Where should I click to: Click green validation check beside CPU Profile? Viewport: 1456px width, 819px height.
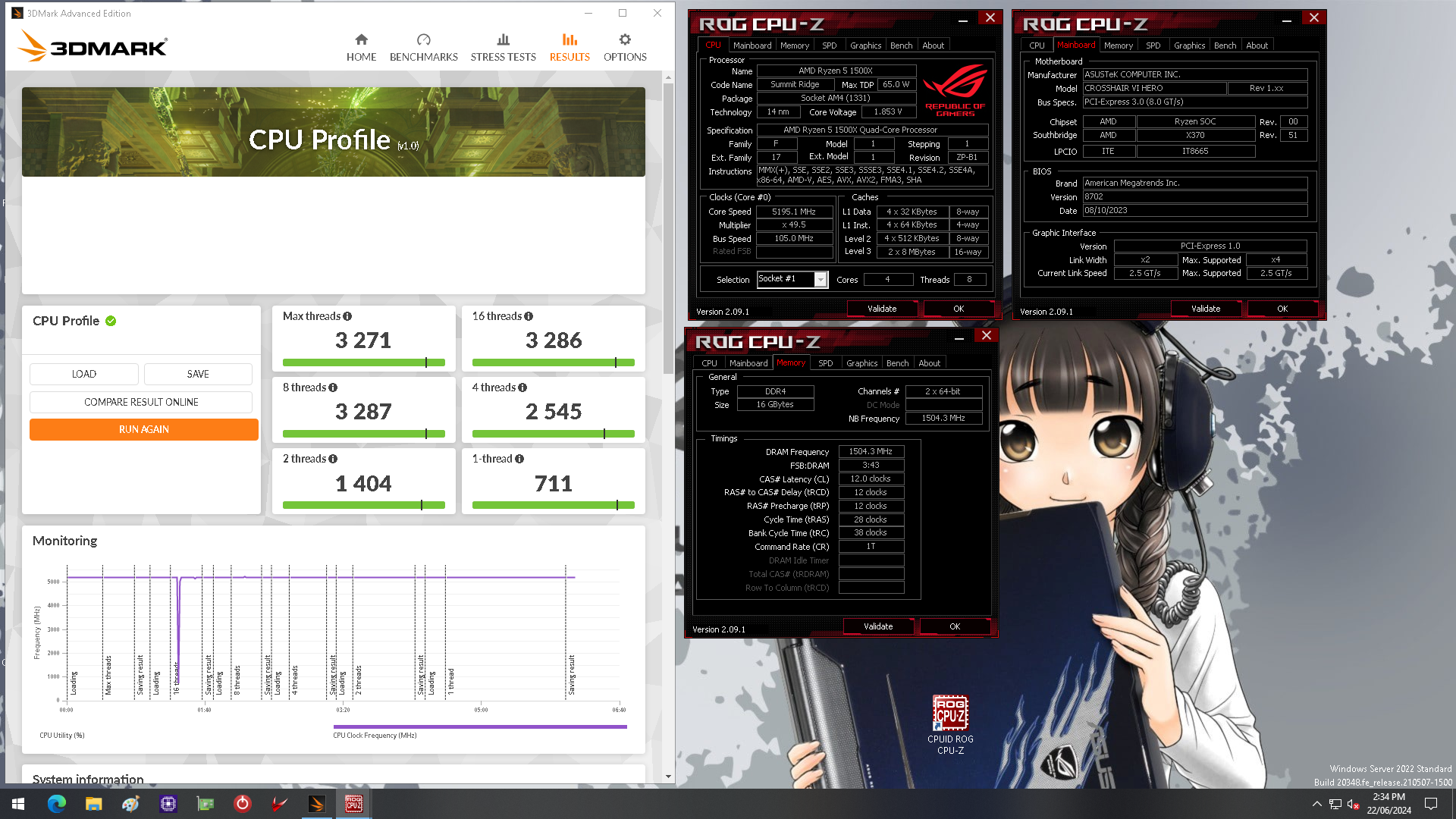(x=111, y=321)
